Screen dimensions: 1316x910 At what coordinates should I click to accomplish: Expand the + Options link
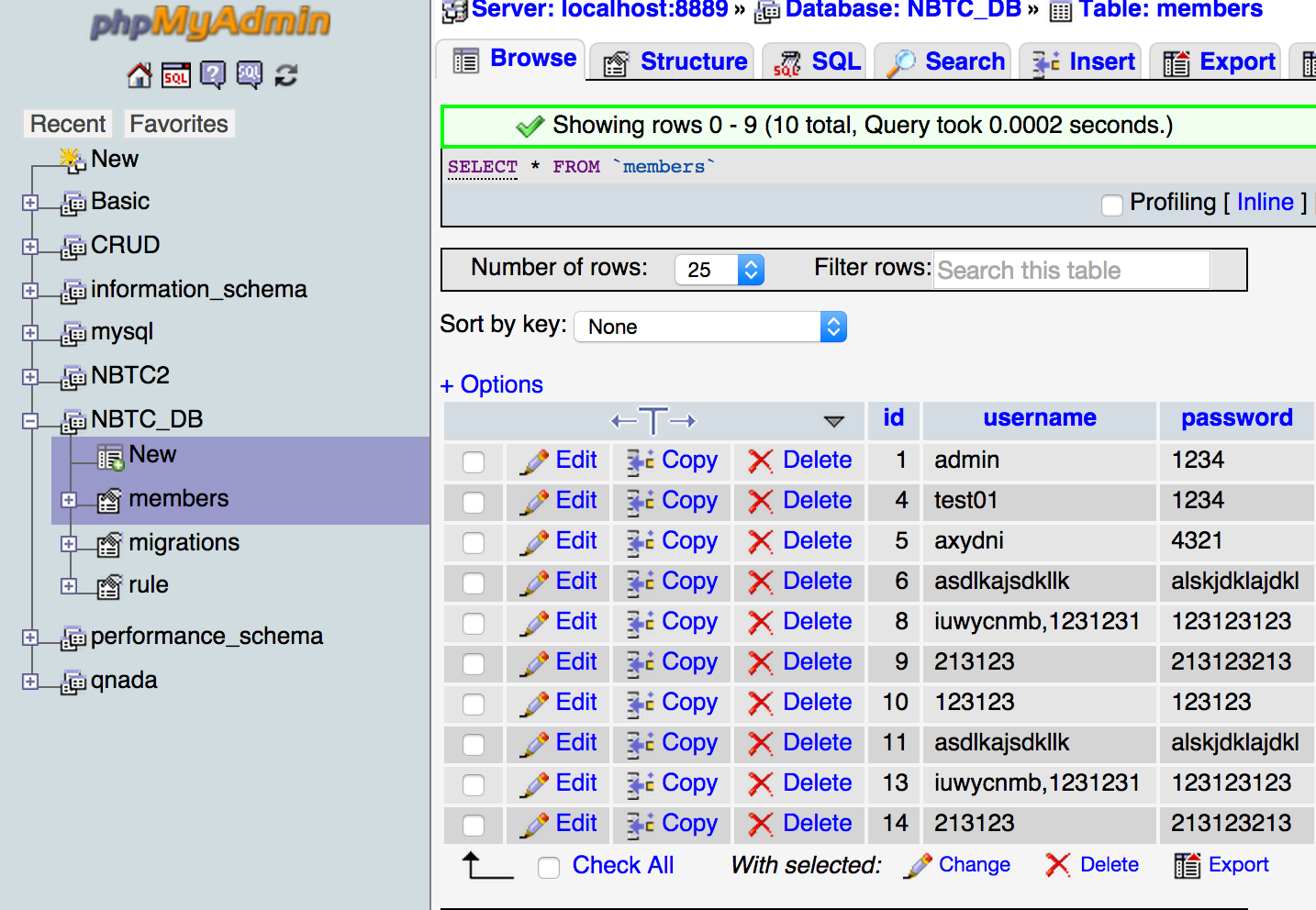coord(492,384)
